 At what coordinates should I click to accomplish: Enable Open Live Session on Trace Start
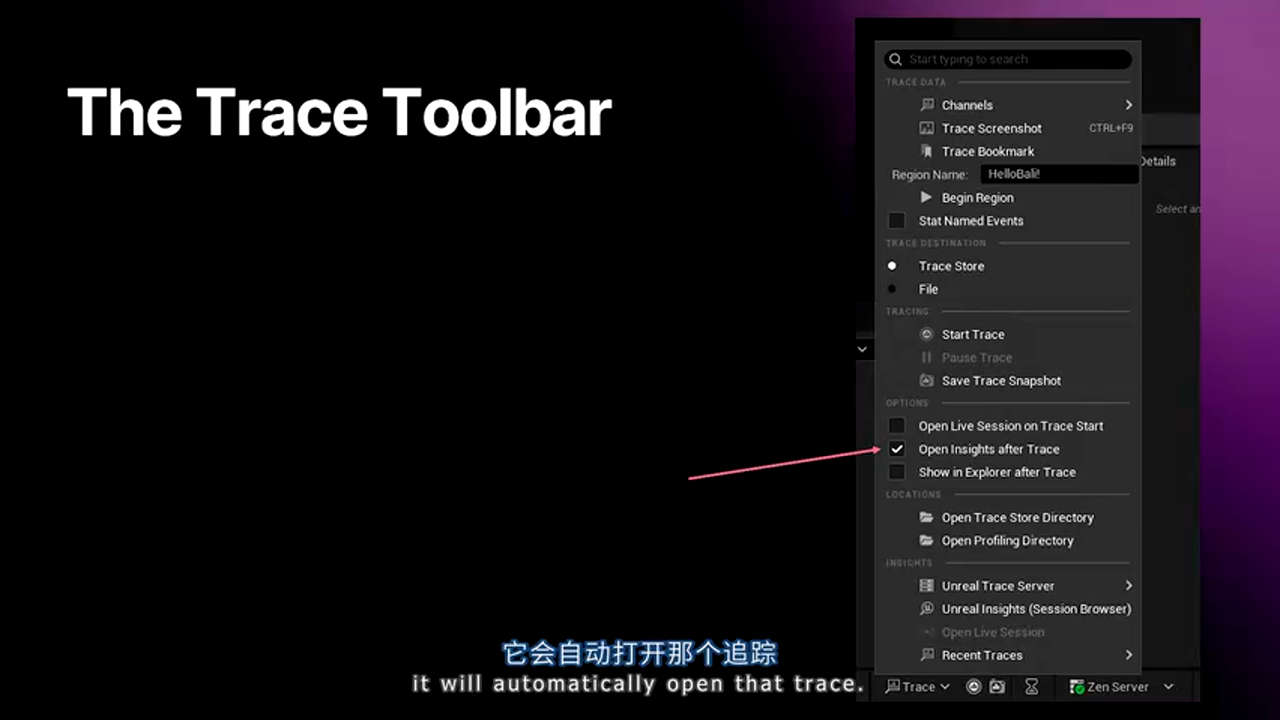[896, 425]
